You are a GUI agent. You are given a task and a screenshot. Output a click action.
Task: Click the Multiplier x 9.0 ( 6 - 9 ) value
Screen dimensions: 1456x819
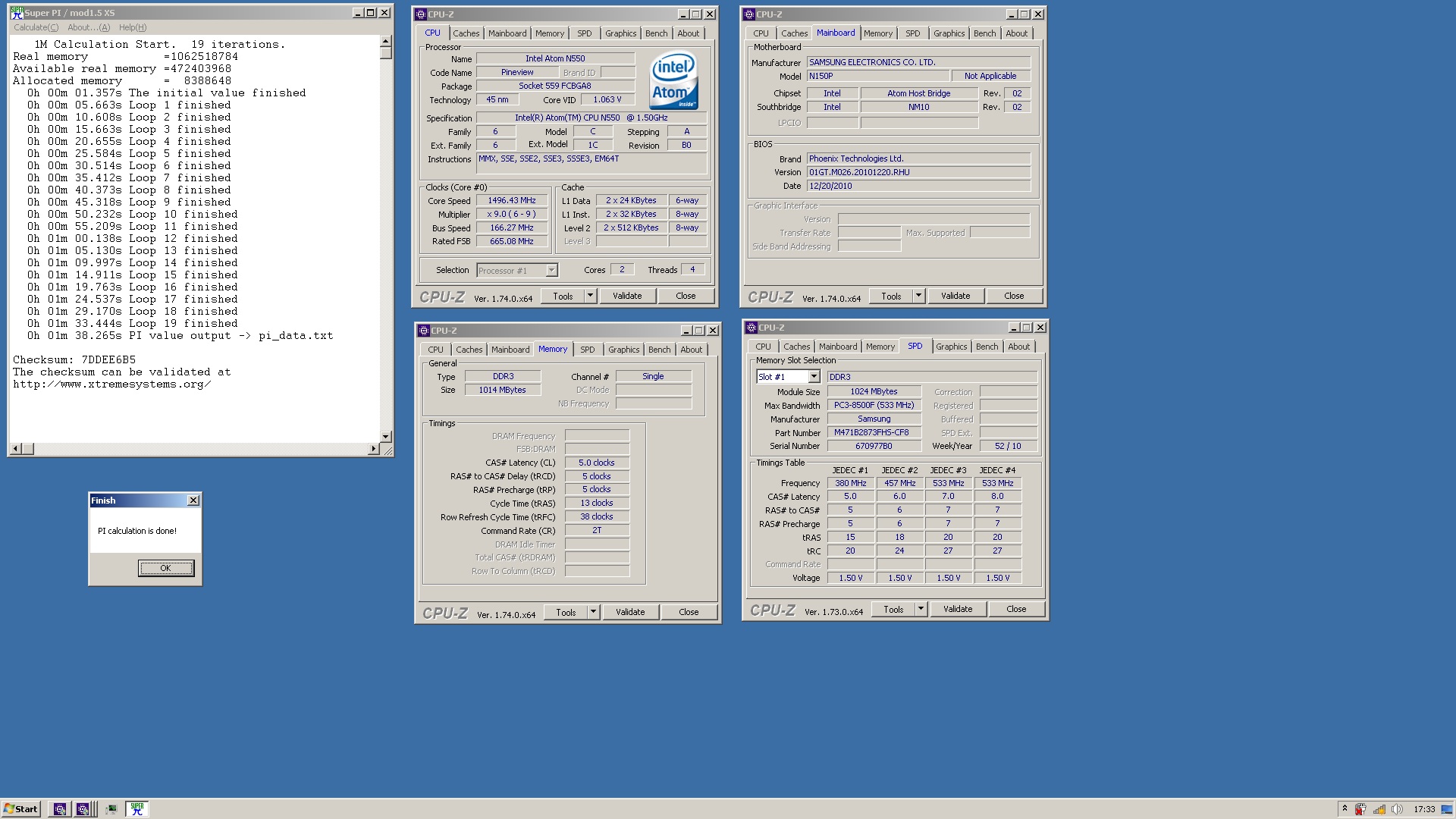[x=512, y=215]
